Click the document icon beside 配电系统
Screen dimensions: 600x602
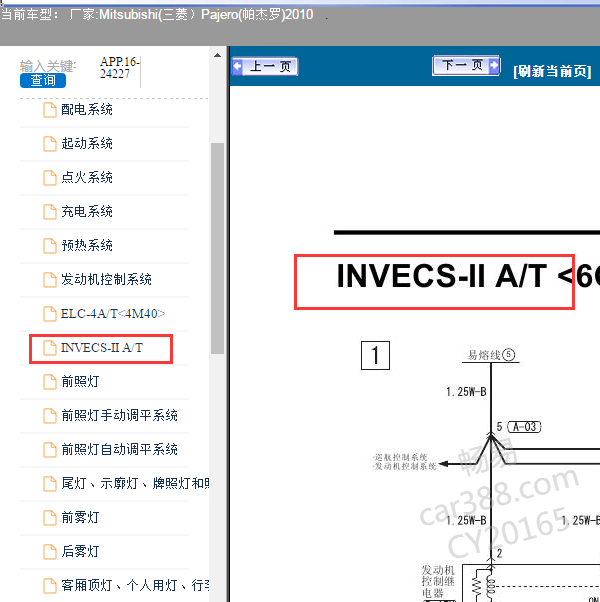point(50,110)
